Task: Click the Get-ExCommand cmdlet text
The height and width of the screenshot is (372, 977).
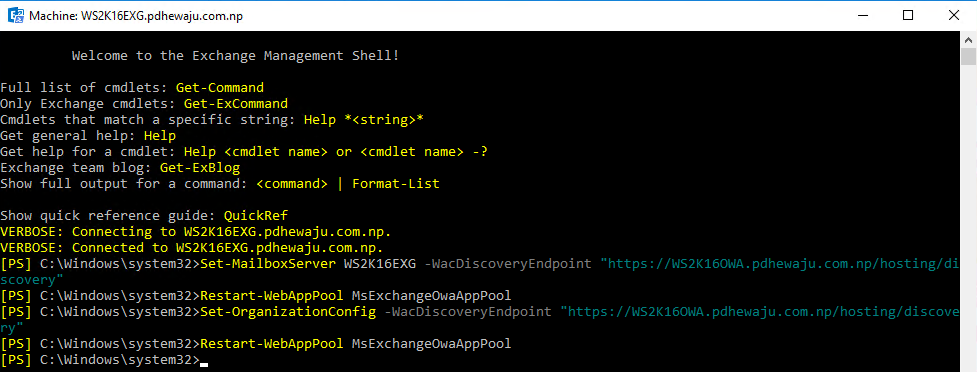Action: (x=236, y=103)
